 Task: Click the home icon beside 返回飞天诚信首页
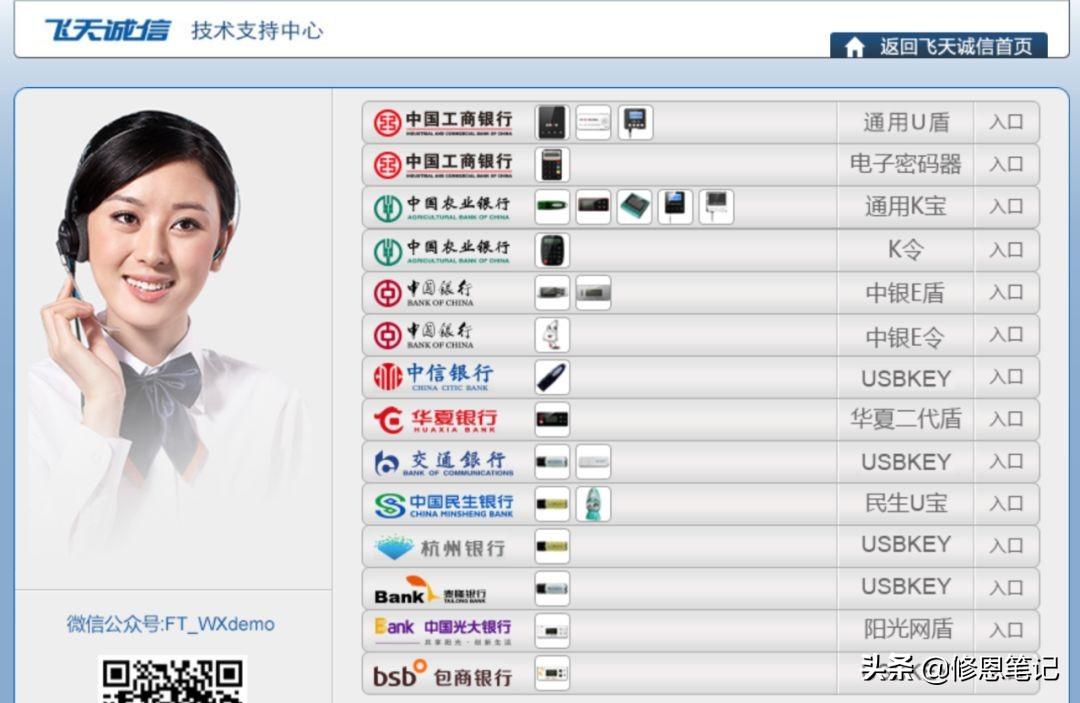pyautogui.click(x=855, y=46)
